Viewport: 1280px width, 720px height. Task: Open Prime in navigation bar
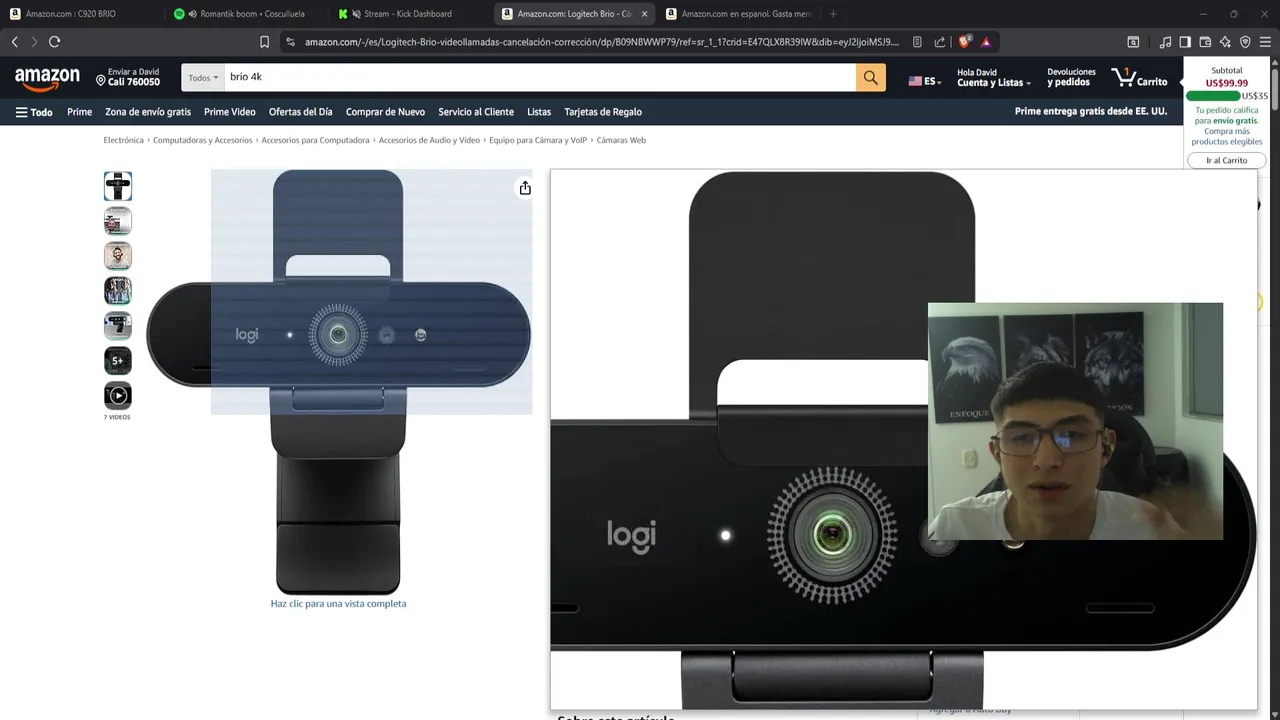pos(79,112)
